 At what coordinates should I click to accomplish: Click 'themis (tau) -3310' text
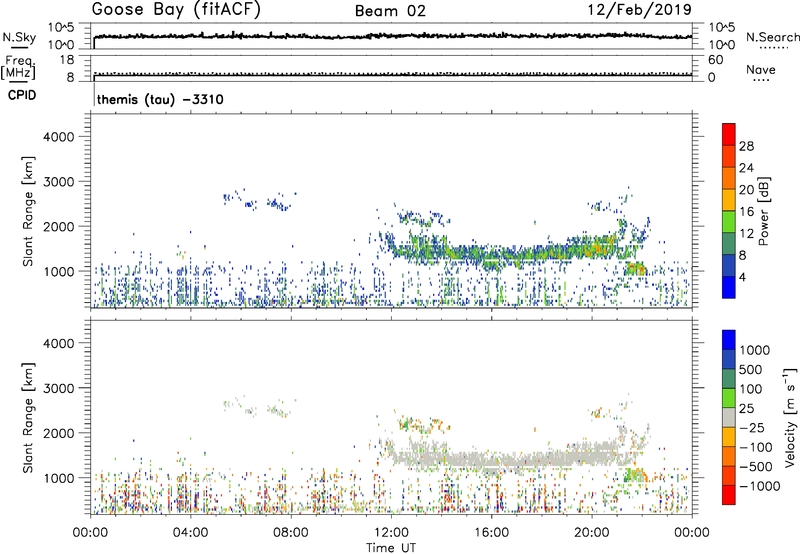pyautogui.click(x=160, y=99)
